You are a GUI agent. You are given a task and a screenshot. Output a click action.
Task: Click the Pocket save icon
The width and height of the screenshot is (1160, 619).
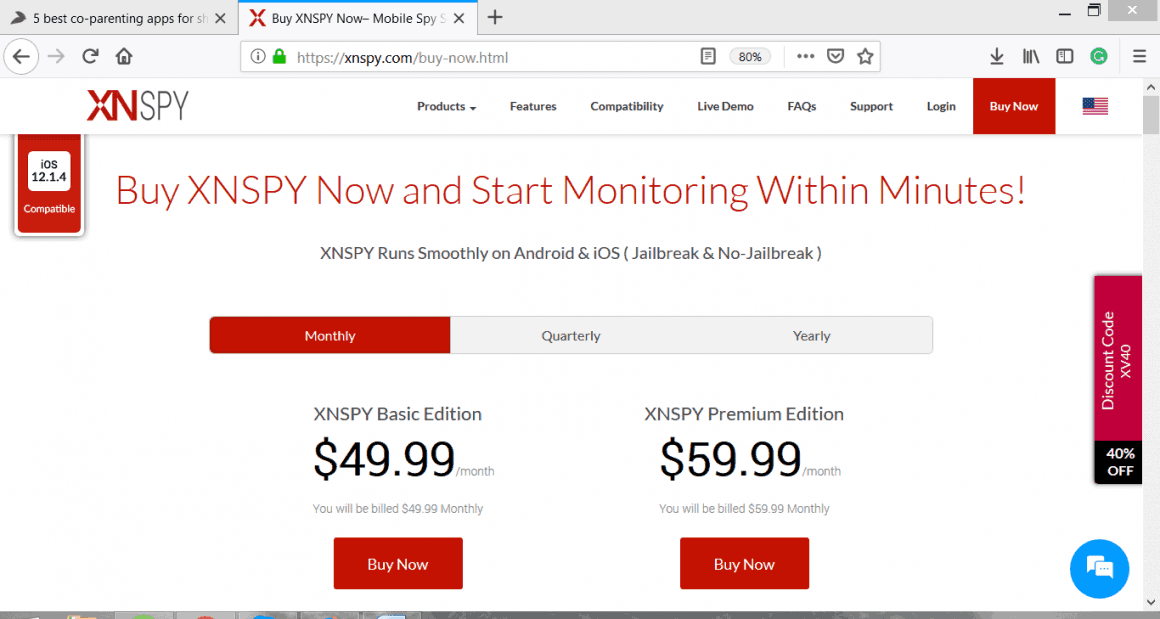[x=835, y=56]
